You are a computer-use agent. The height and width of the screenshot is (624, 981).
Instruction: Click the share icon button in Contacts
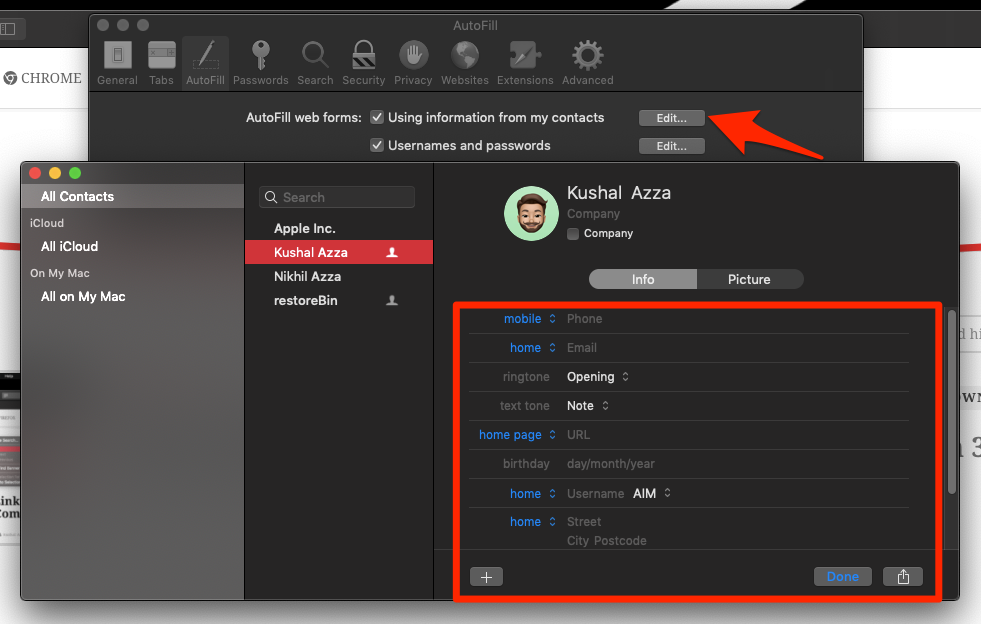pyautogui.click(x=903, y=576)
